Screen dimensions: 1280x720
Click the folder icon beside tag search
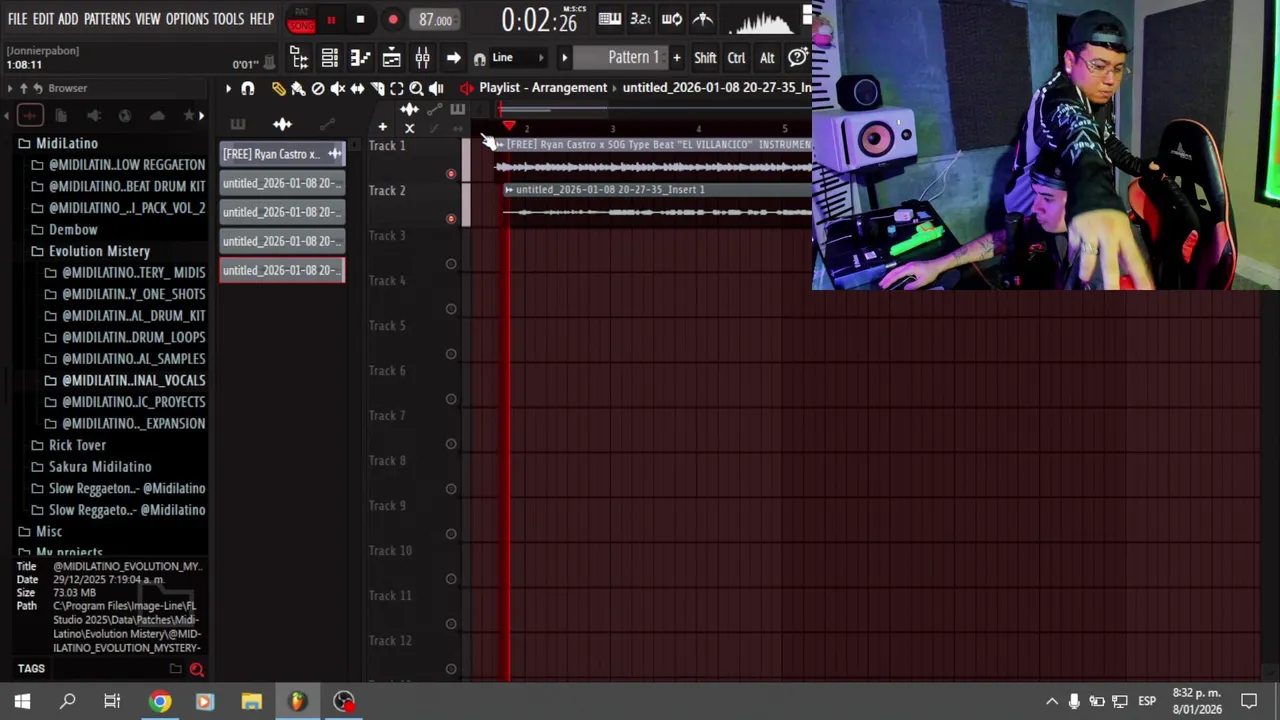[x=176, y=669]
